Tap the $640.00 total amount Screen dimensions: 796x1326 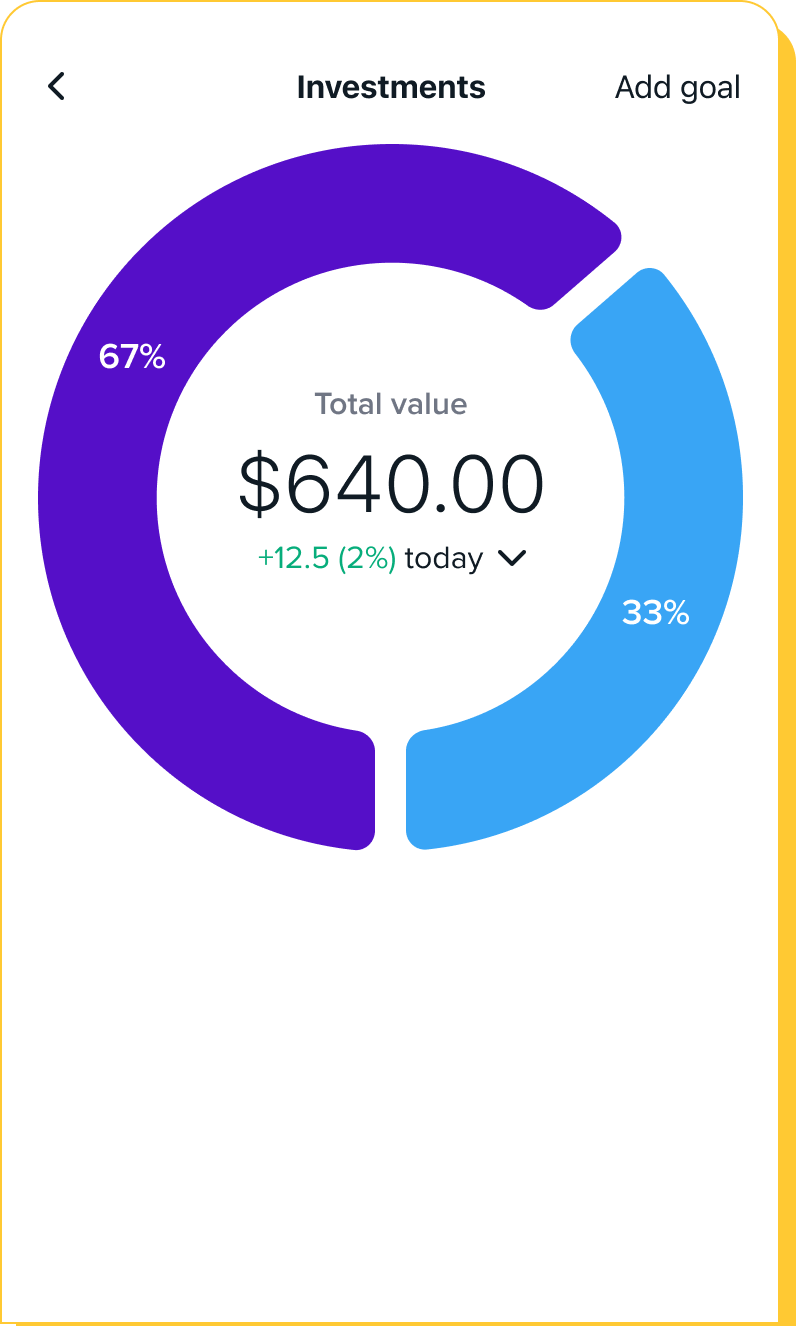coord(391,484)
